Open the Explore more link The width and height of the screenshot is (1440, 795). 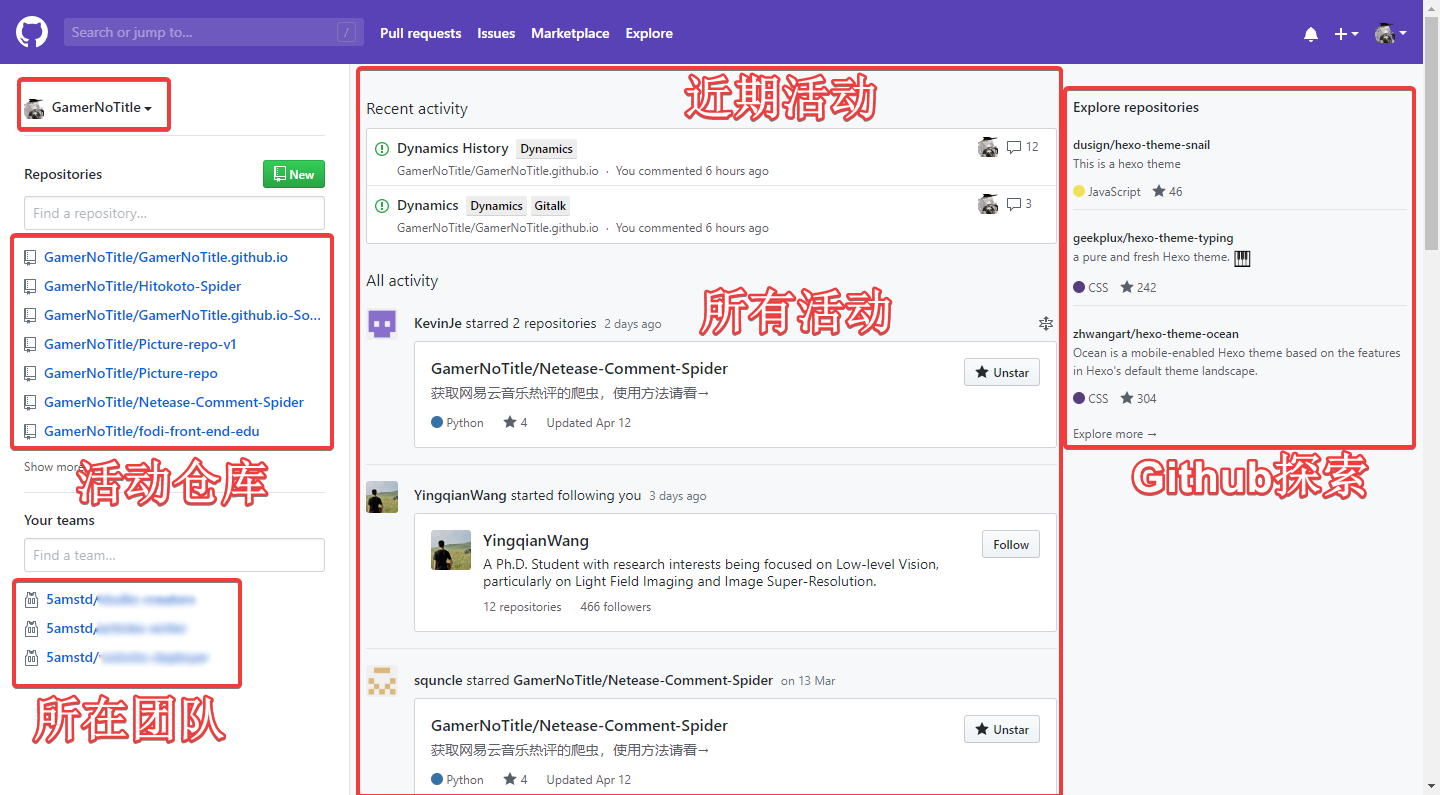[1114, 433]
